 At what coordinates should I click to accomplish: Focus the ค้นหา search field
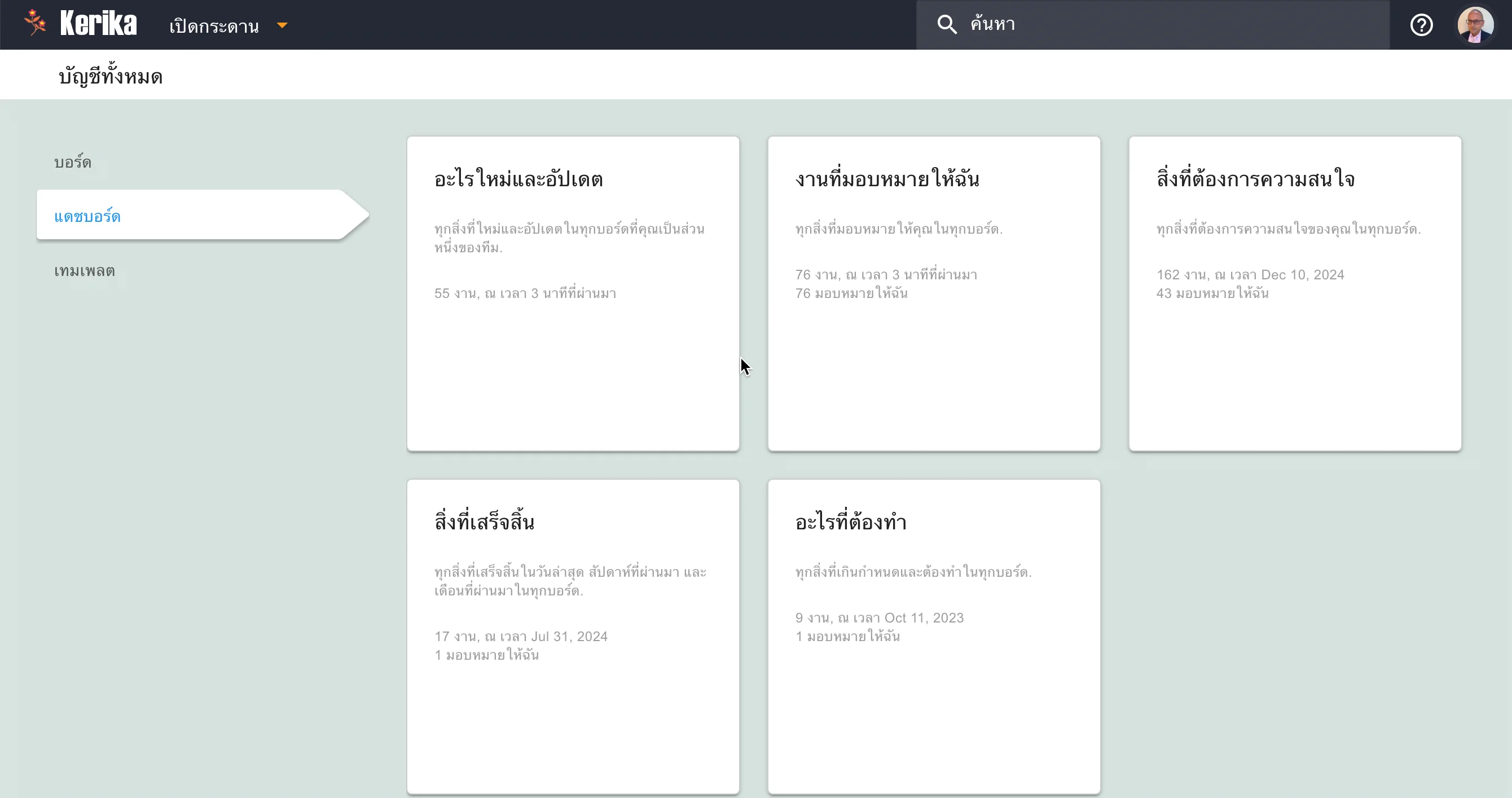click(x=1153, y=25)
